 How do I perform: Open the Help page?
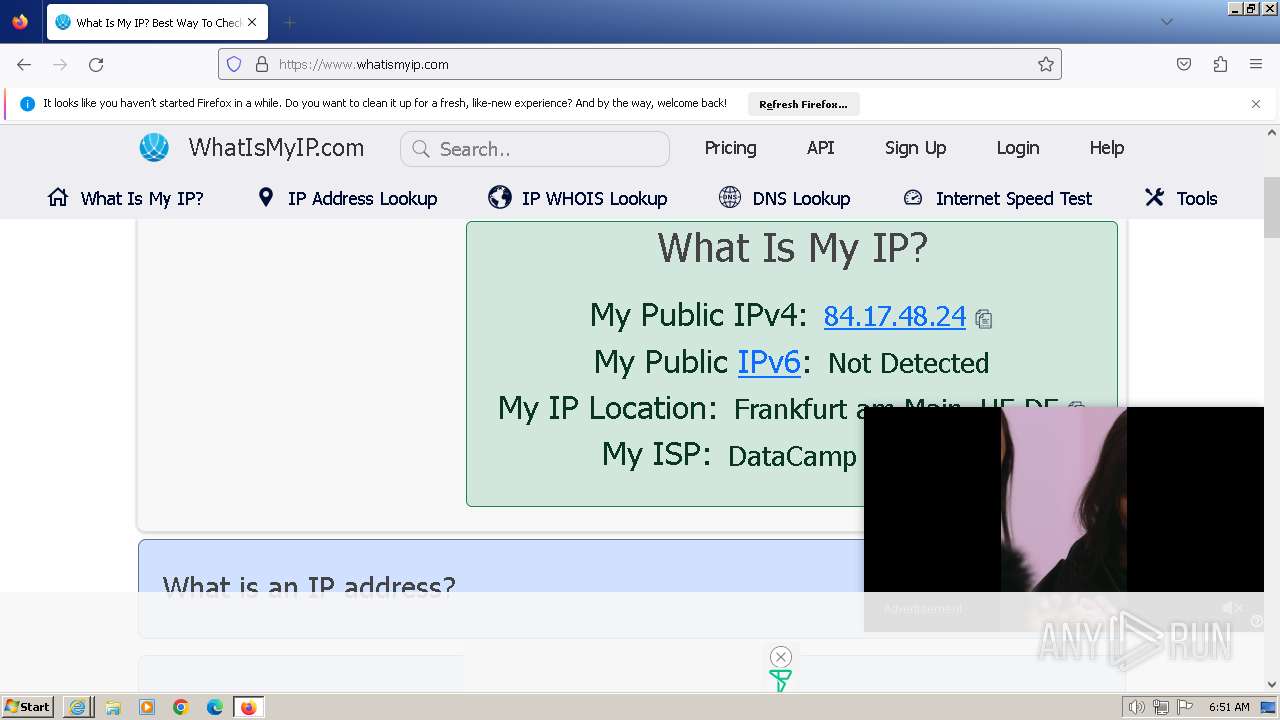pyautogui.click(x=1106, y=148)
